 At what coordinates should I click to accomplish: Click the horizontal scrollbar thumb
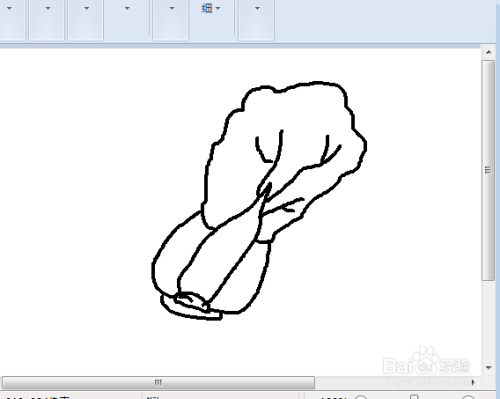tap(158, 382)
